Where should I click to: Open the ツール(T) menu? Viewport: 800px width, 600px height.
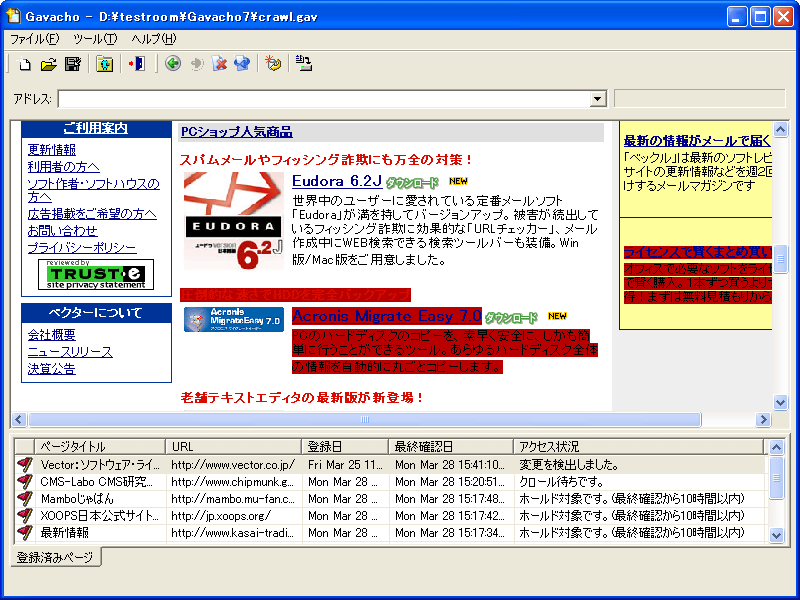[x=95, y=39]
